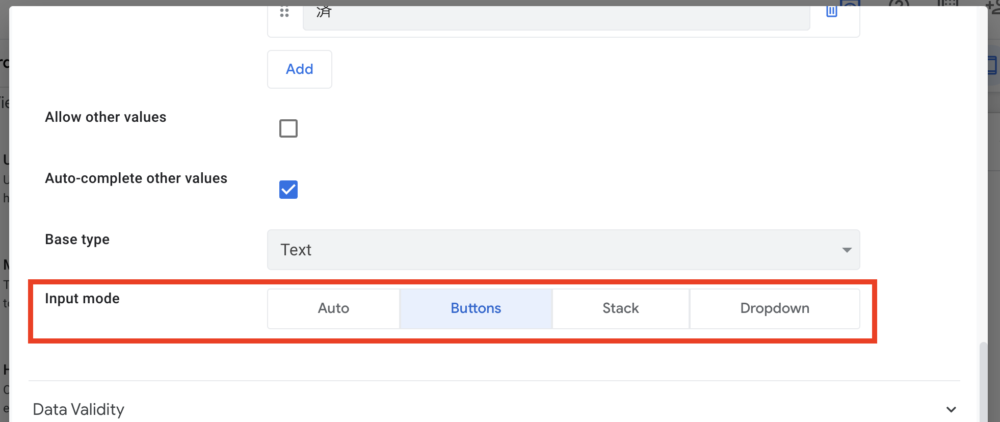Image resolution: width=1000 pixels, height=422 pixels.
Task: Click the Auto-complete other values label
Action: pos(136,178)
